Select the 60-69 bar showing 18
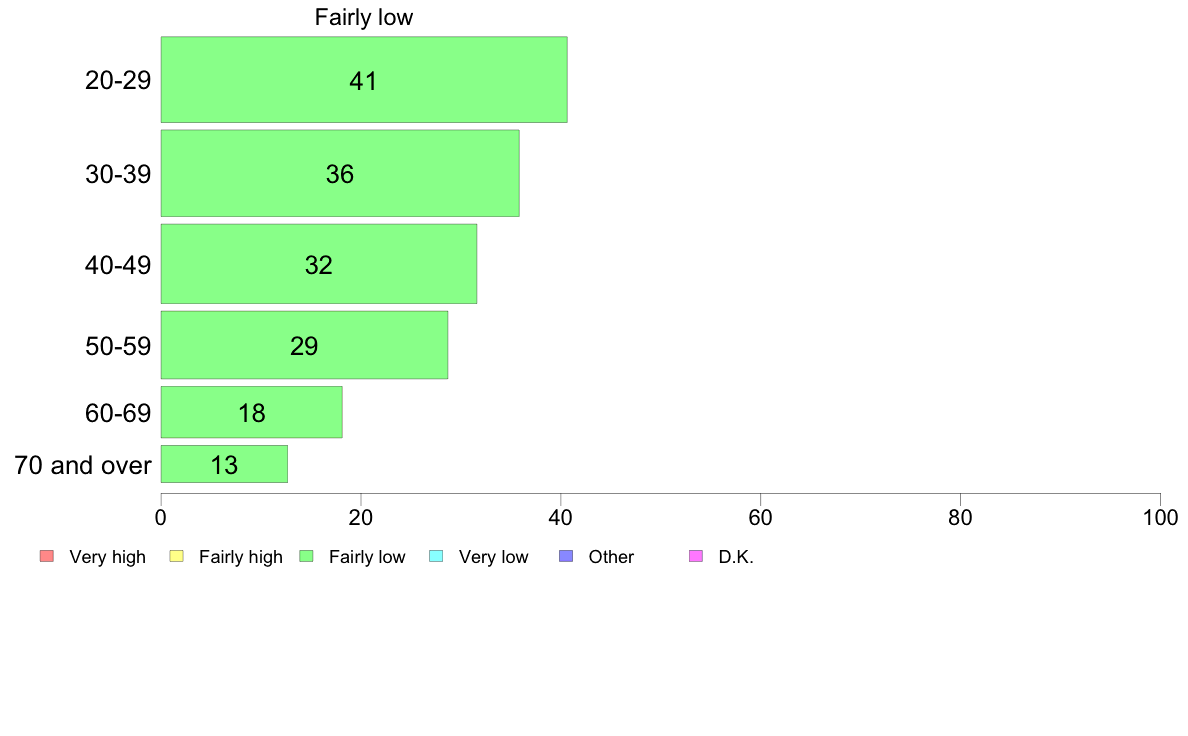Image resolution: width=1188 pixels, height=736 pixels. (252, 412)
